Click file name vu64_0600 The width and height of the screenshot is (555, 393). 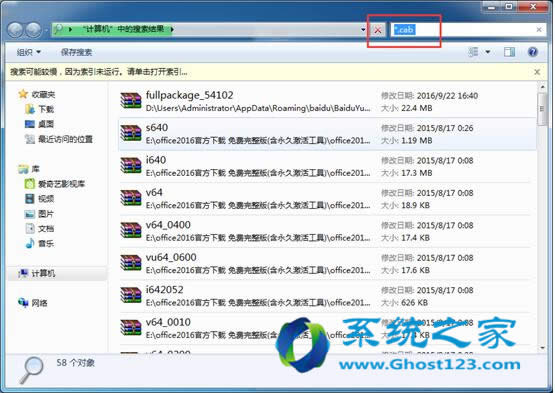171,257
